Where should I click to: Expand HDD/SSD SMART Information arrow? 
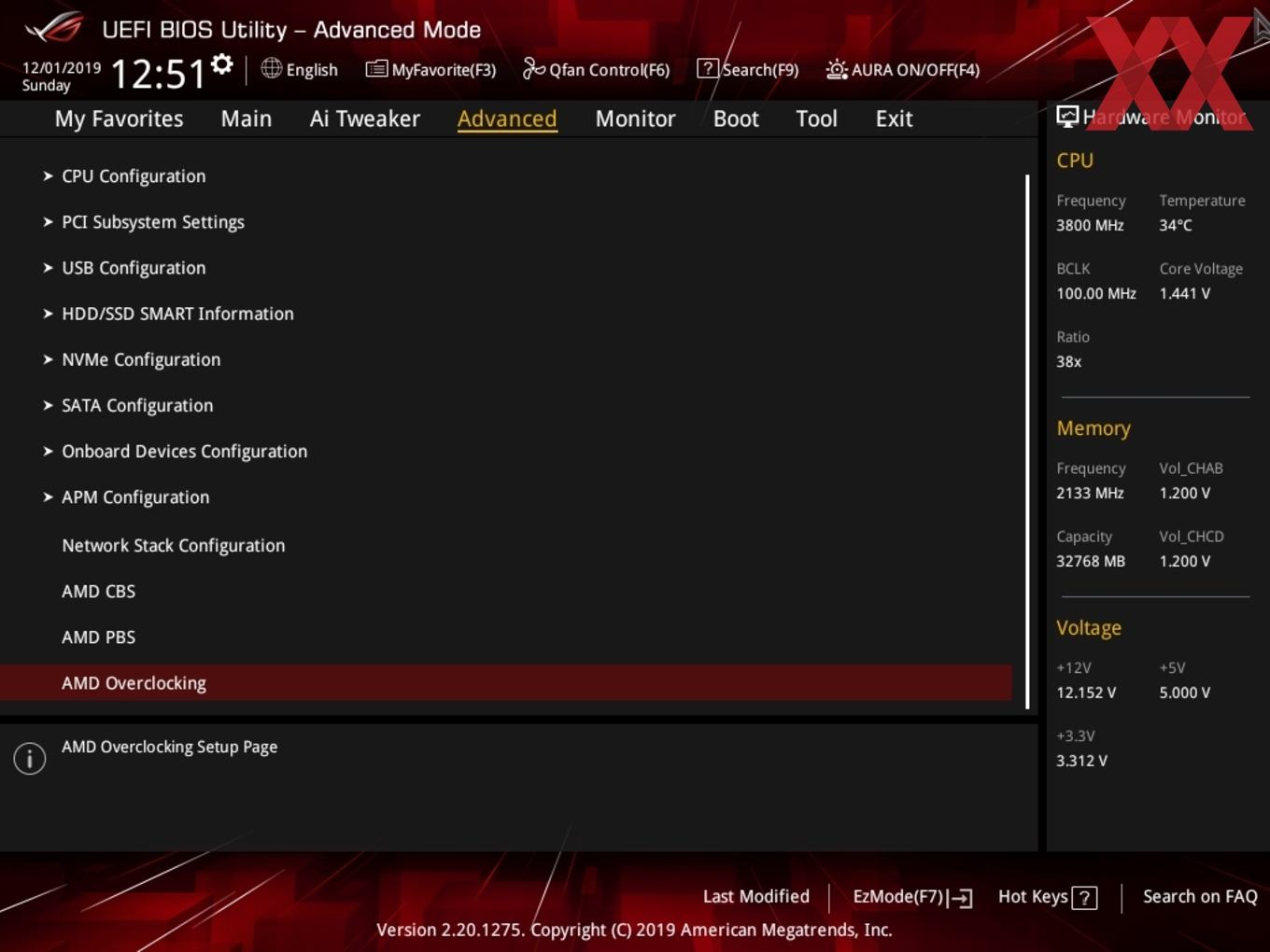coord(48,313)
